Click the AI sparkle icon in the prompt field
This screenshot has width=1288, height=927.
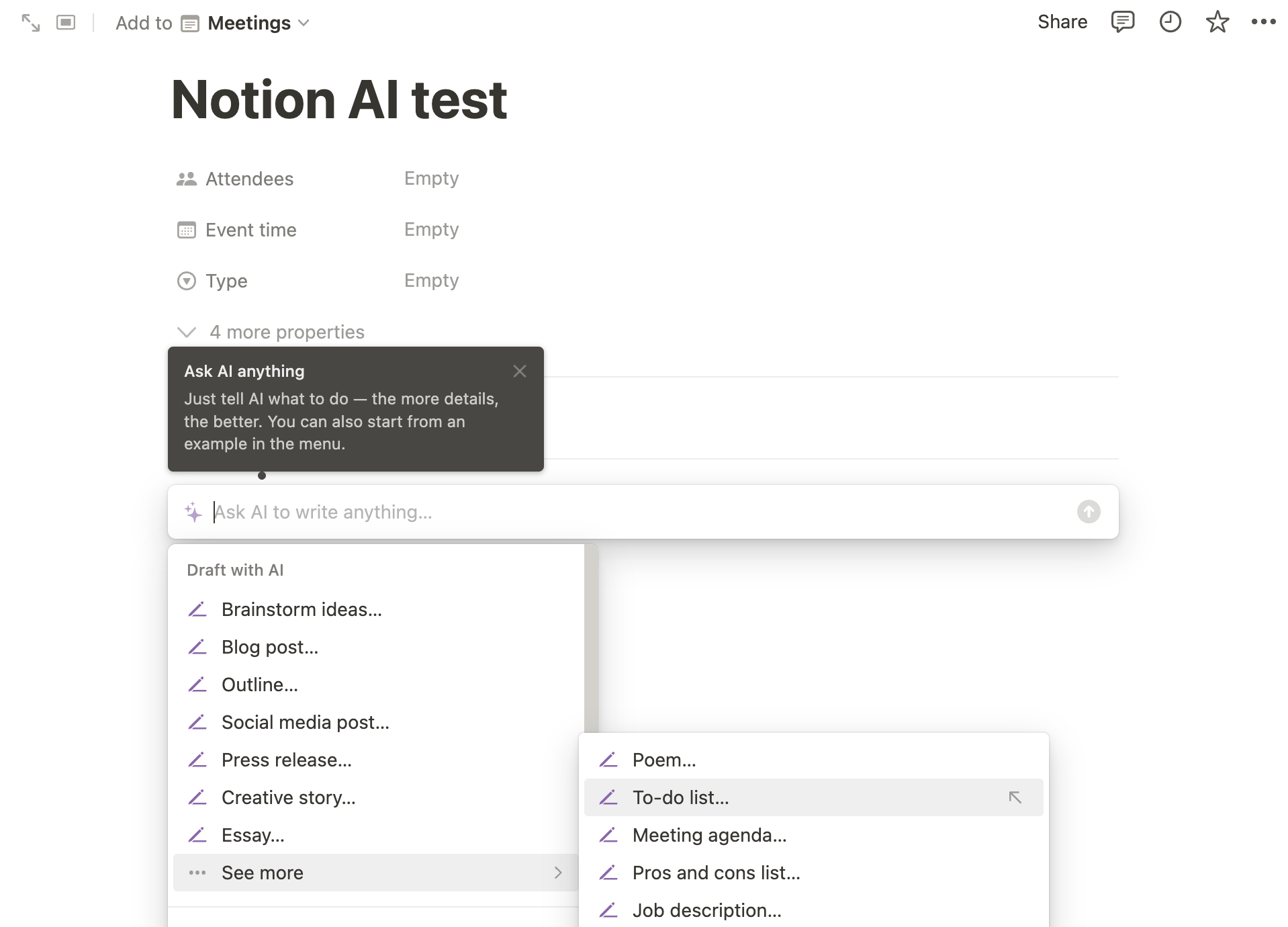coord(193,512)
